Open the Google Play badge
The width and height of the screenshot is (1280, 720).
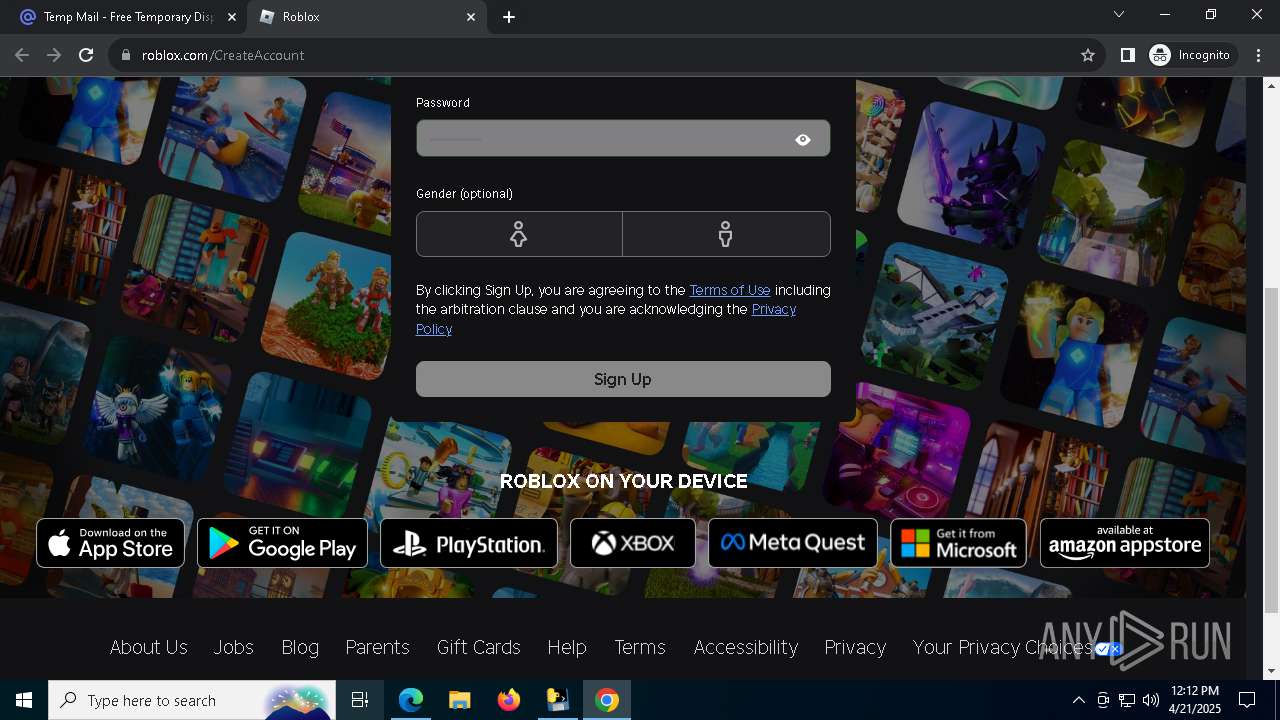pyautogui.click(x=282, y=543)
